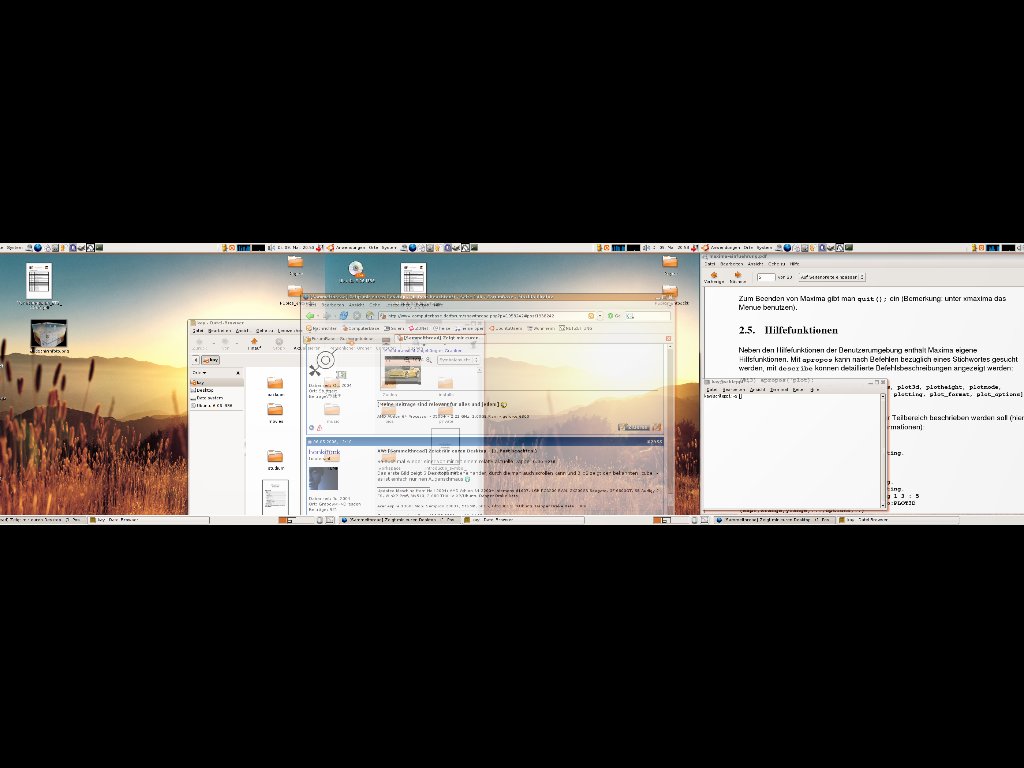Open the Orte sidebar dropdown in file browser
Image resolution: width=1024 pixels, height=768 pixels.
click(x=200, y=373)
